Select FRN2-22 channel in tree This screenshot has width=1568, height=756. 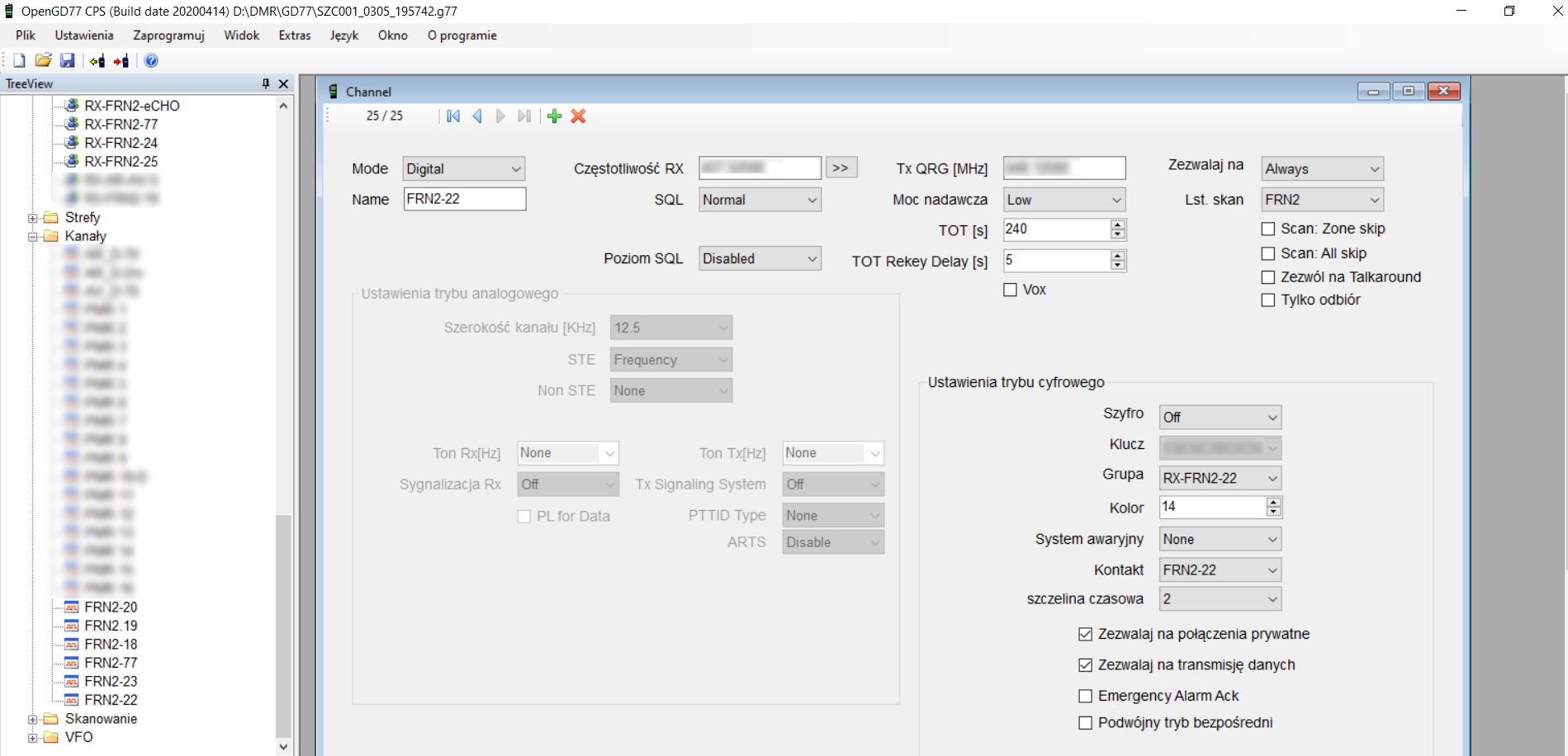tap(111, 700)
